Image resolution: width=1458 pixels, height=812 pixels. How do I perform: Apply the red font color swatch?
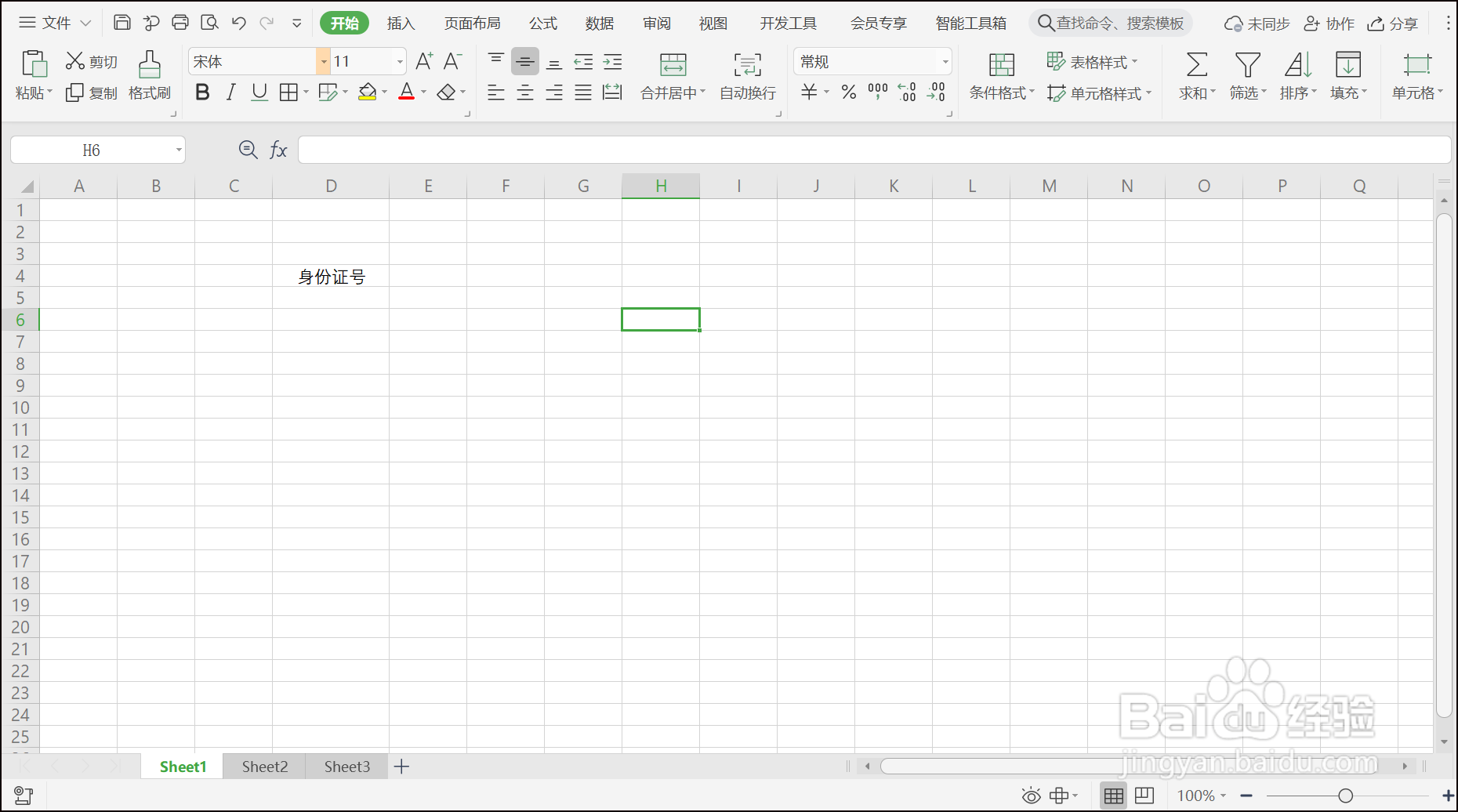[x=406, y=92]
